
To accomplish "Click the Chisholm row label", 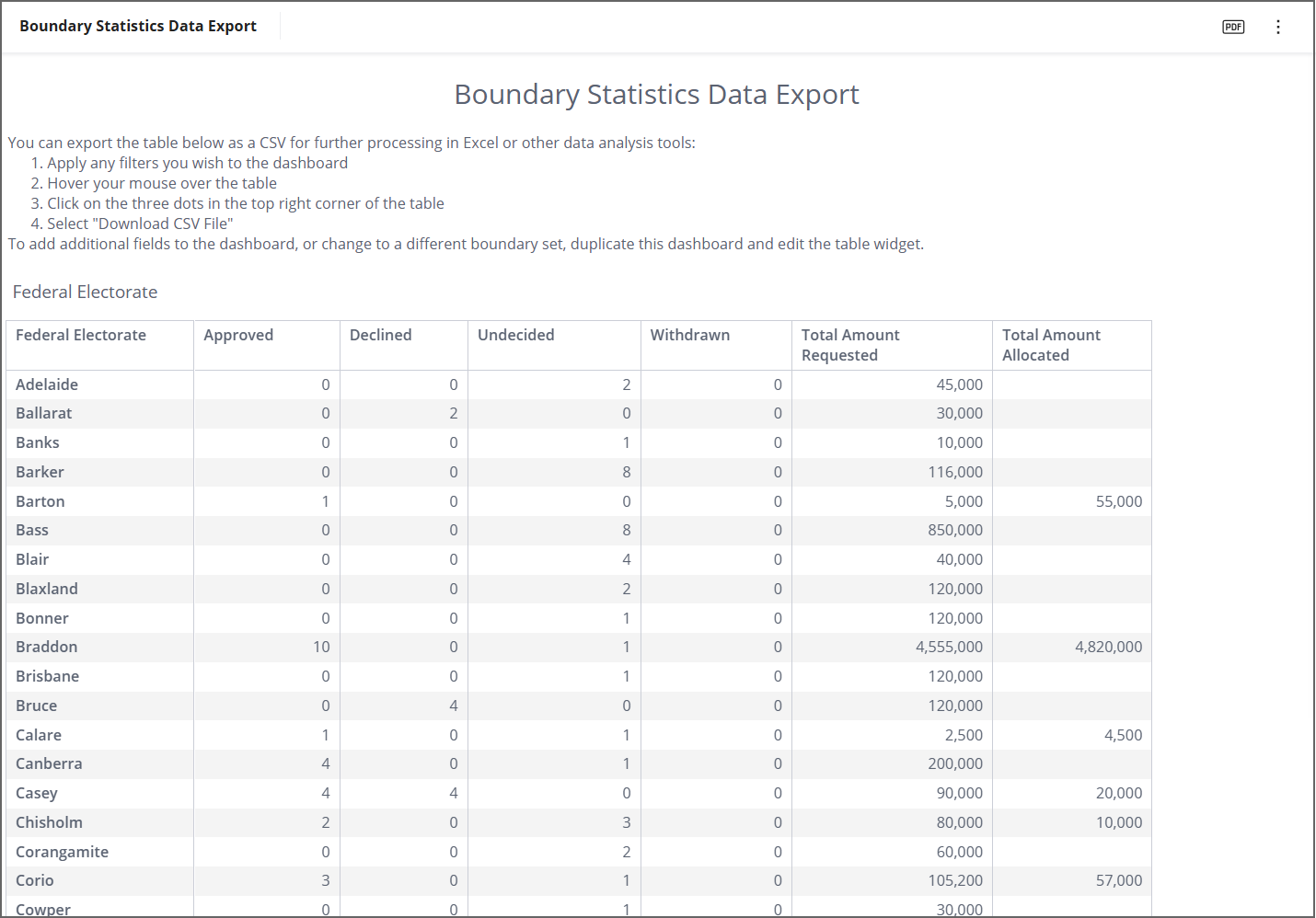I will click(49, 822).
